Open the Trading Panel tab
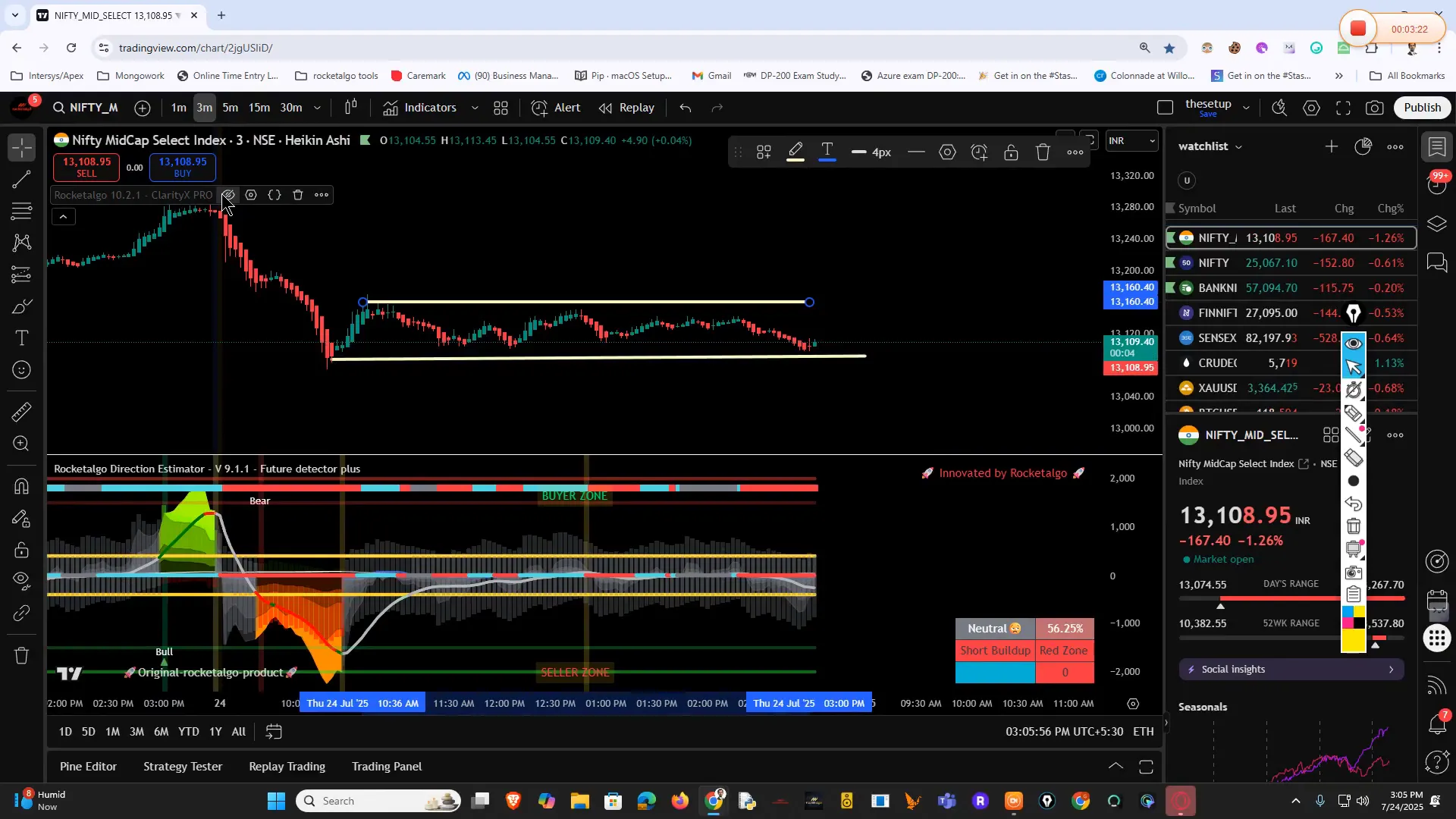The height and width of the screenshot is (819, 1456). pyautogui.click(x=387, y=767)
